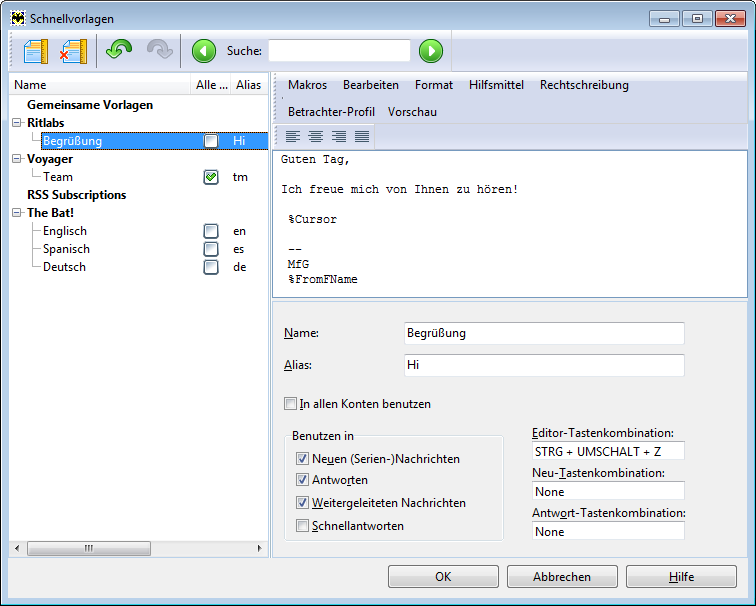This screenshot has height=606, width=756.
Task: Click the green undo arrow icon
Action: [x=120, y=50]
